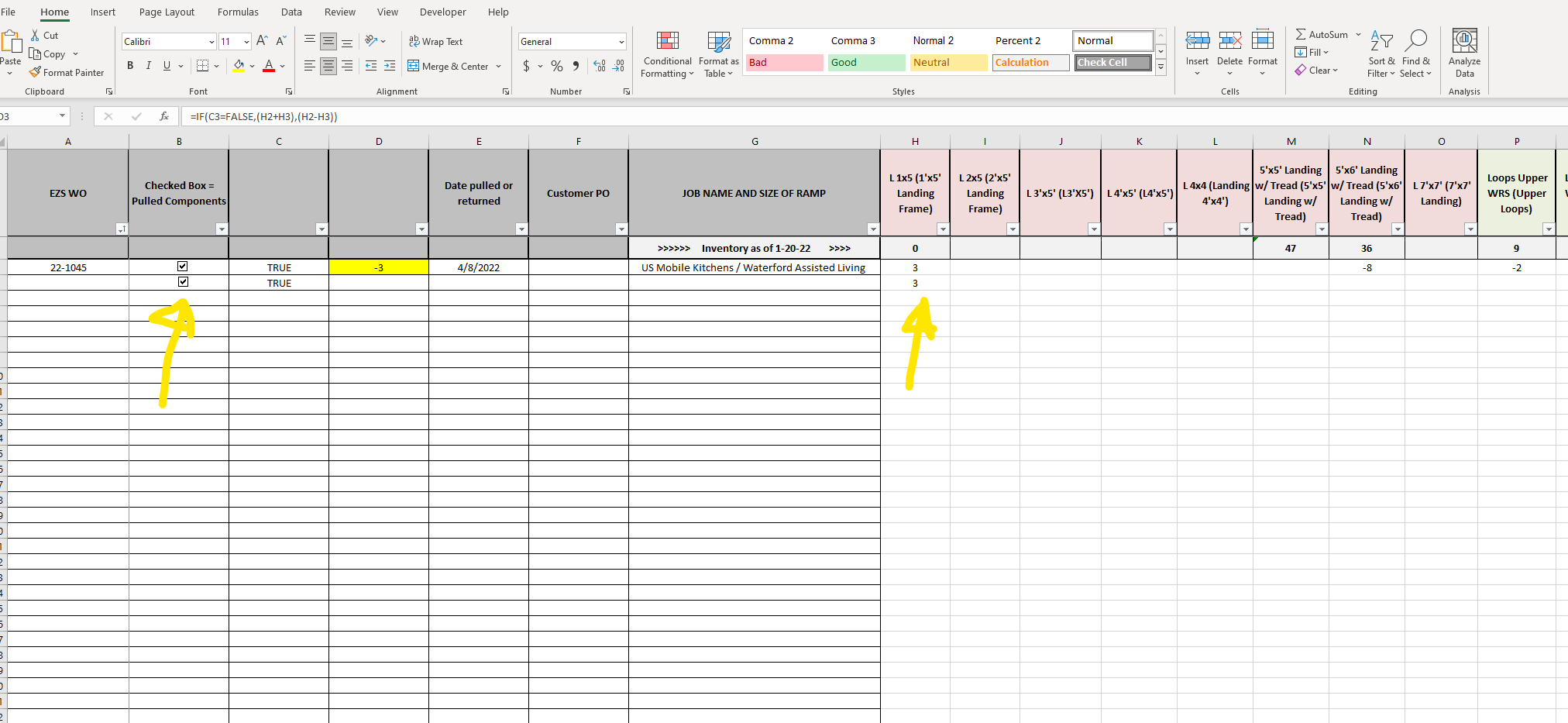Click the AutoSum button
This screenshot has height=723, width=1568.
[x=1322, y=34]
